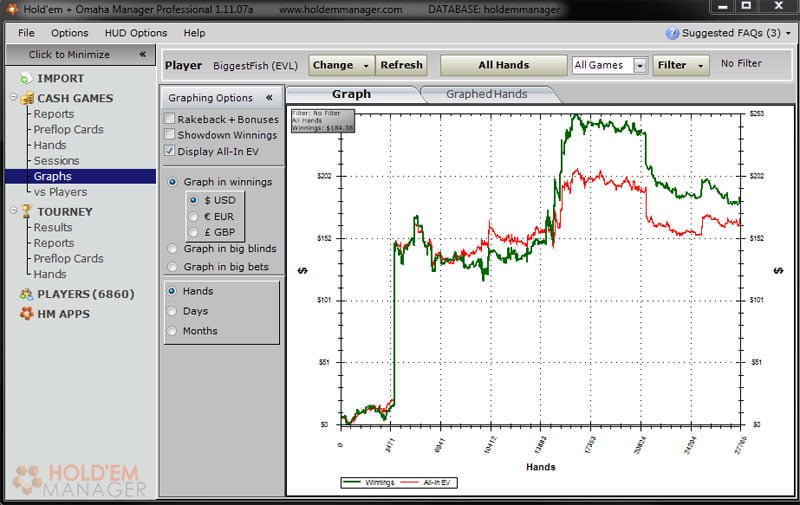800x505 pixels.
Task: Open the HUD Options menu
Action: point(136,33)
